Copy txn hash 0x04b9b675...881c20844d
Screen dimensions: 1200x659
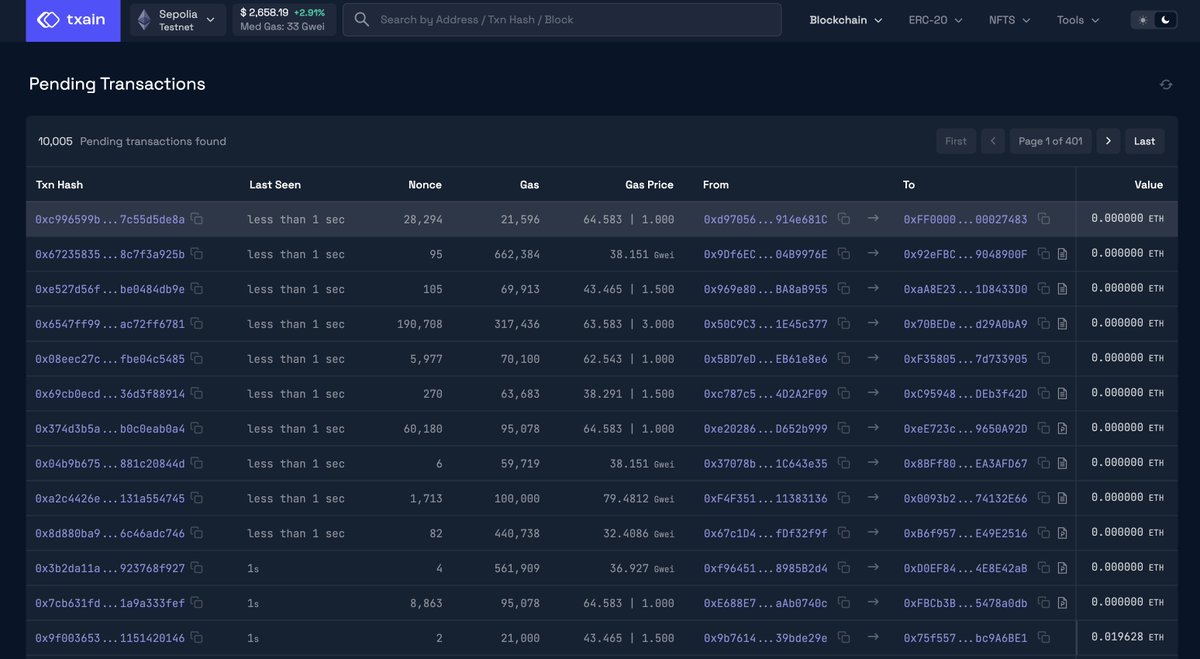click(x=197, y=463)
